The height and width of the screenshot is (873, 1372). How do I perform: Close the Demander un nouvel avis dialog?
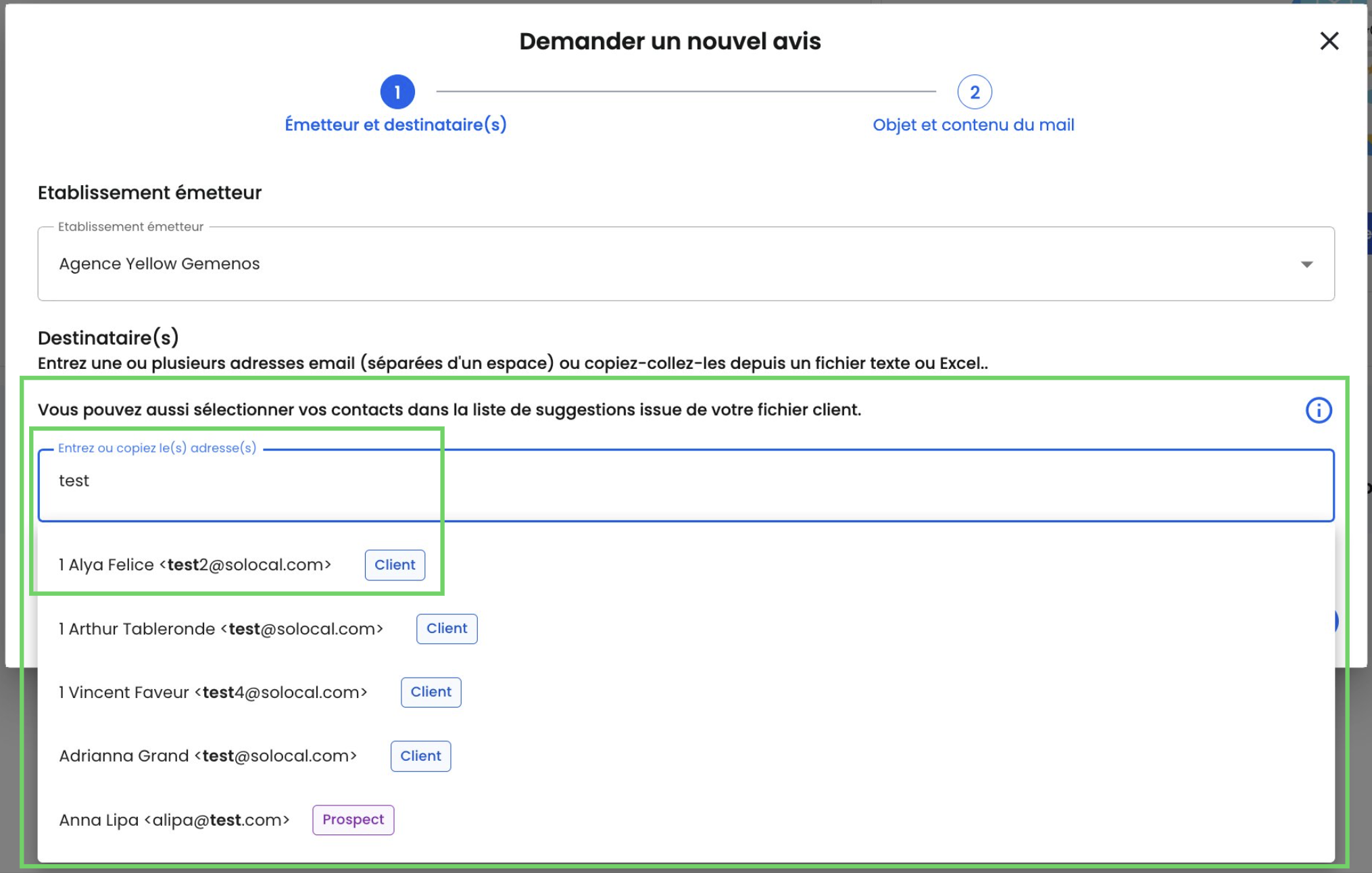[x=1329, y=41]
